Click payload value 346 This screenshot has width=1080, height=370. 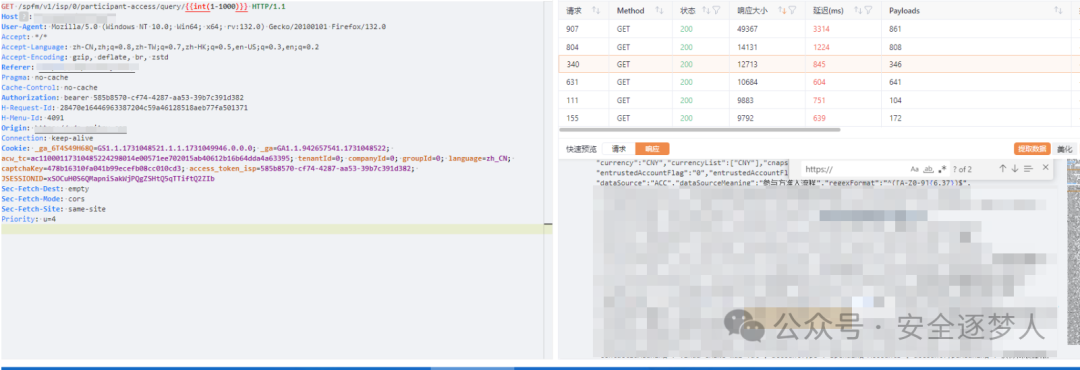(x=895, y=65)
